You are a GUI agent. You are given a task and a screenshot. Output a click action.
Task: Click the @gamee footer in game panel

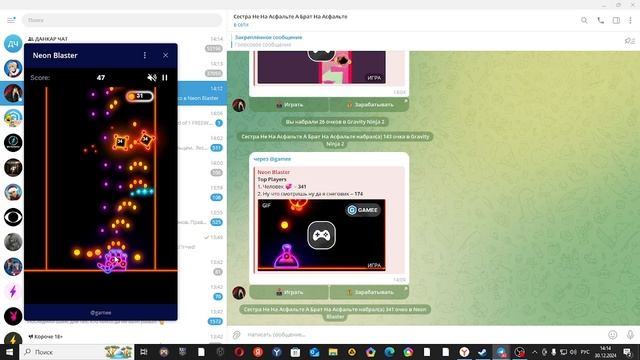pyautogui.click(x=100, y=312)
